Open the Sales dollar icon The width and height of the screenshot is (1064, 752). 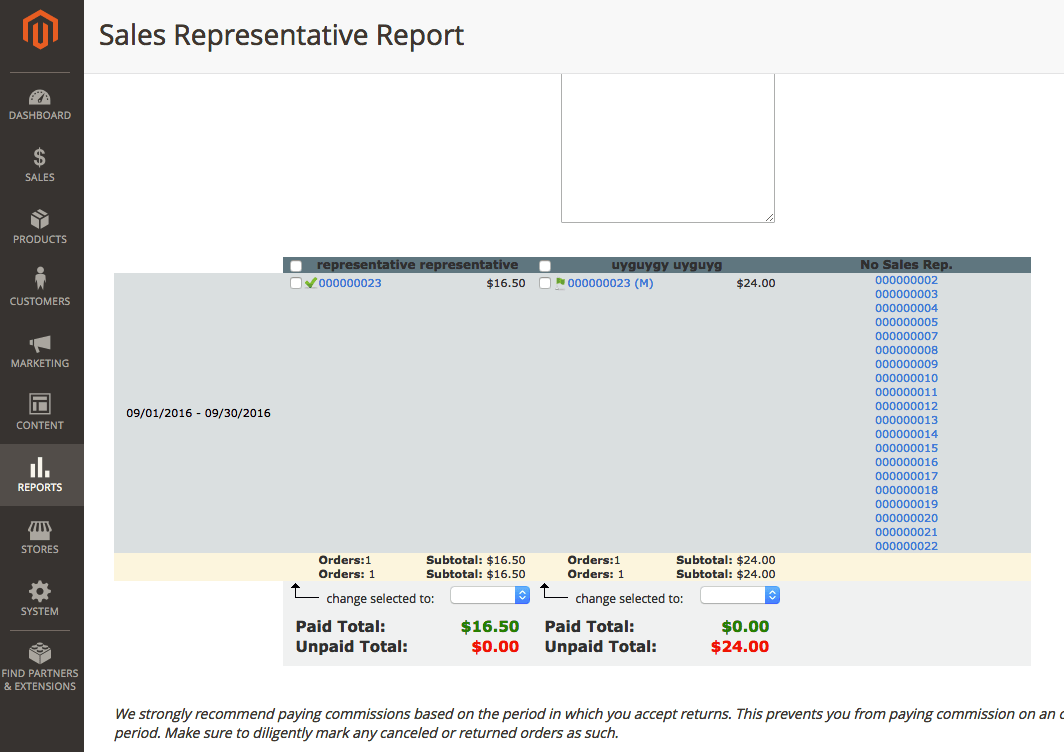[40, 158]
